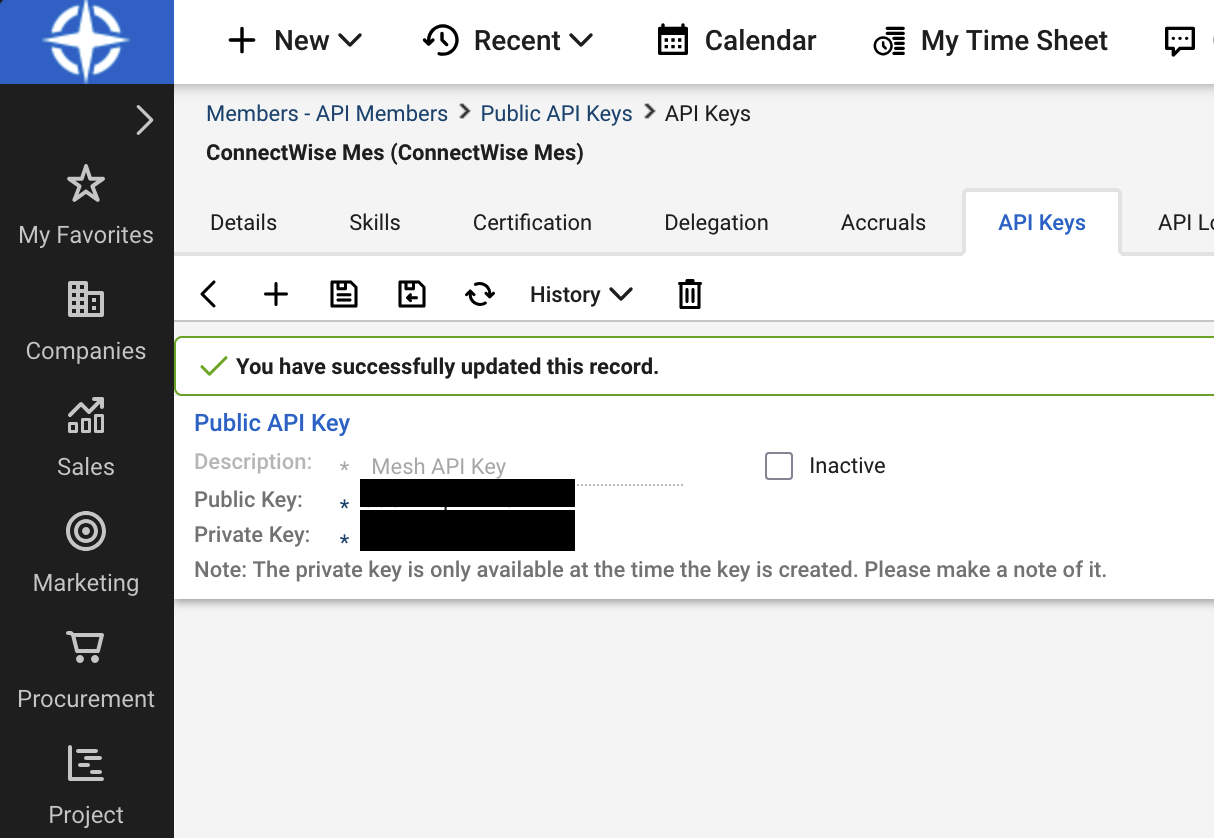This screenshot has width=1214, height=838.
Task: Refresh the record with circular arrows icon
Action: [480, 294]
